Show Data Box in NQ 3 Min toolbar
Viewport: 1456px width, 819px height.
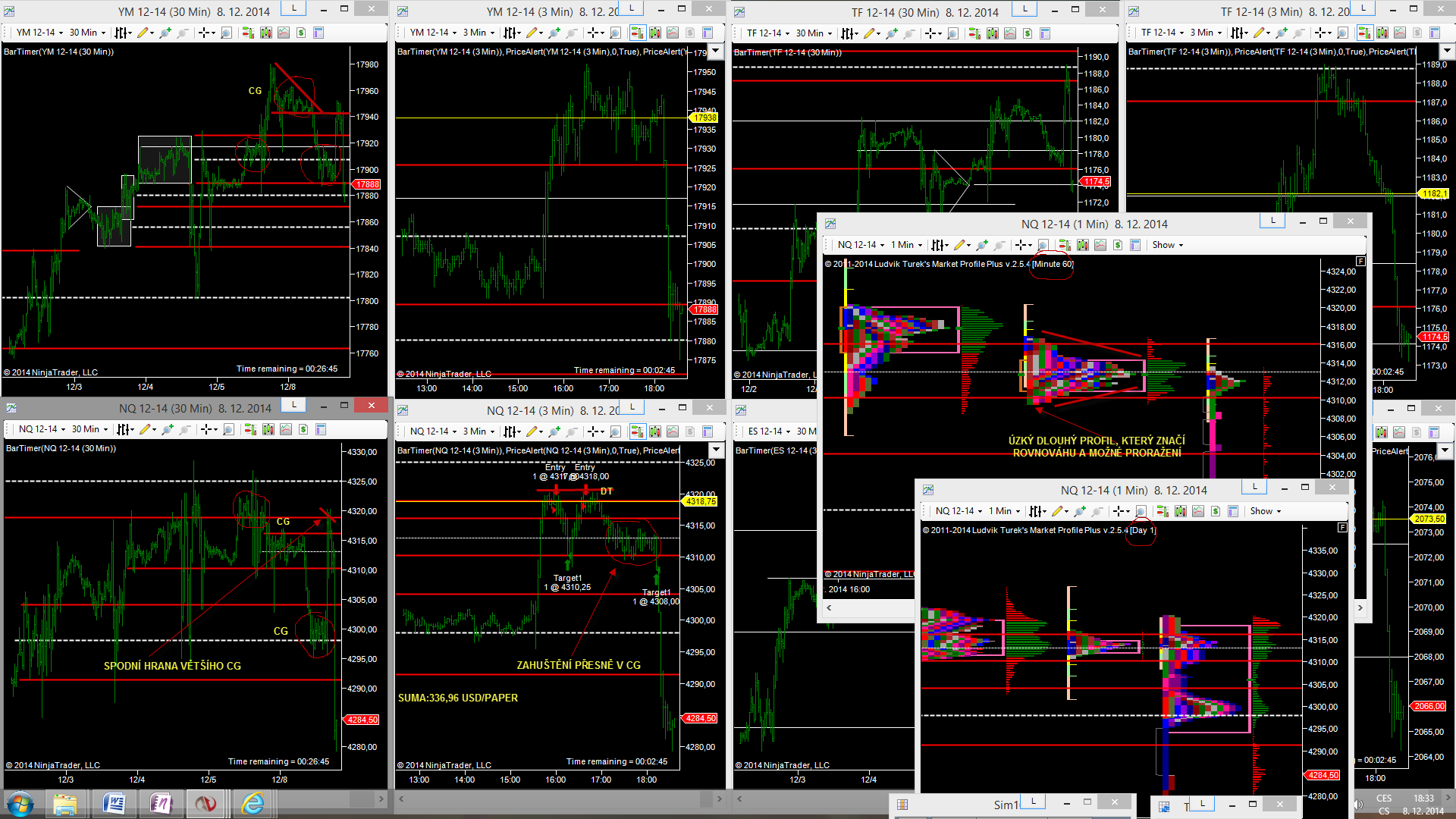coord(615,431)
